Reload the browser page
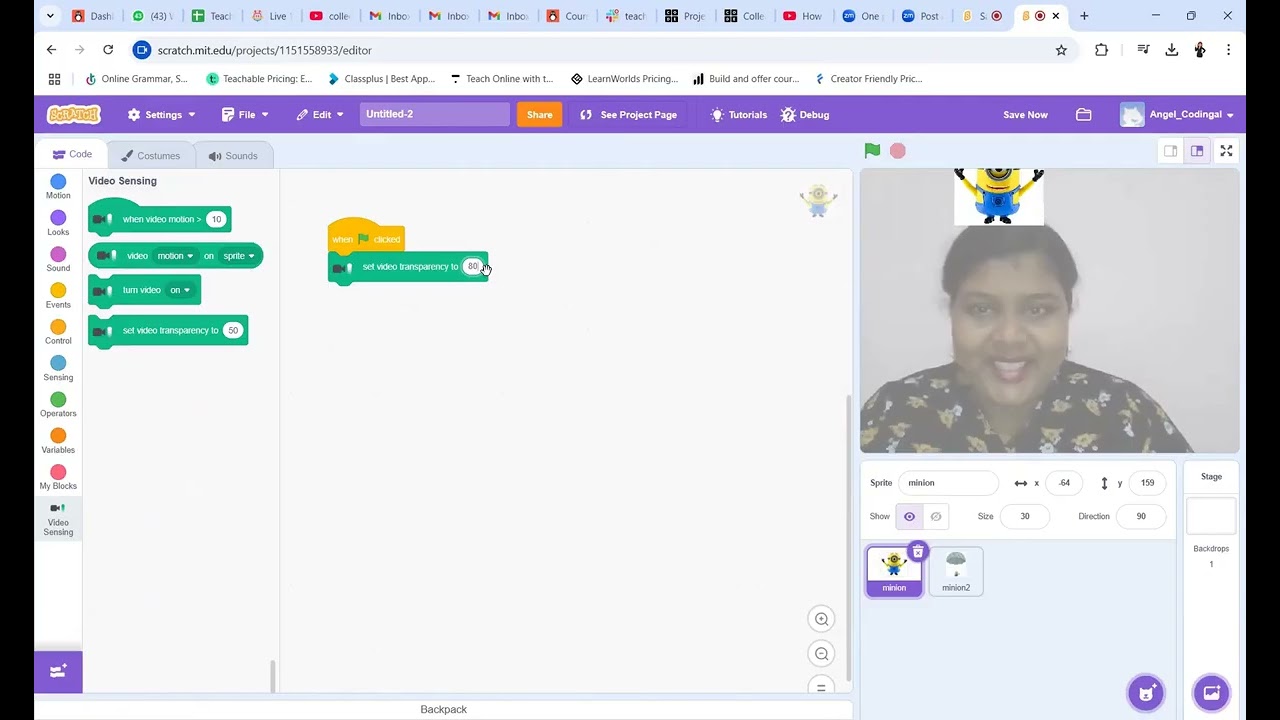 tap(108, 50)
